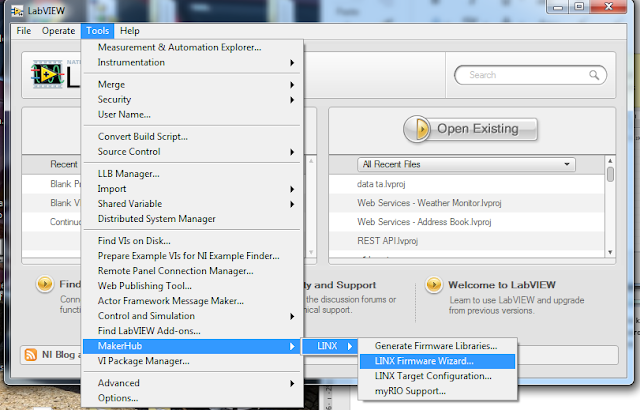Open Web Services - Address Book.lvproj
This screenshot has width=640, height=410.
[x=467, y=222]
